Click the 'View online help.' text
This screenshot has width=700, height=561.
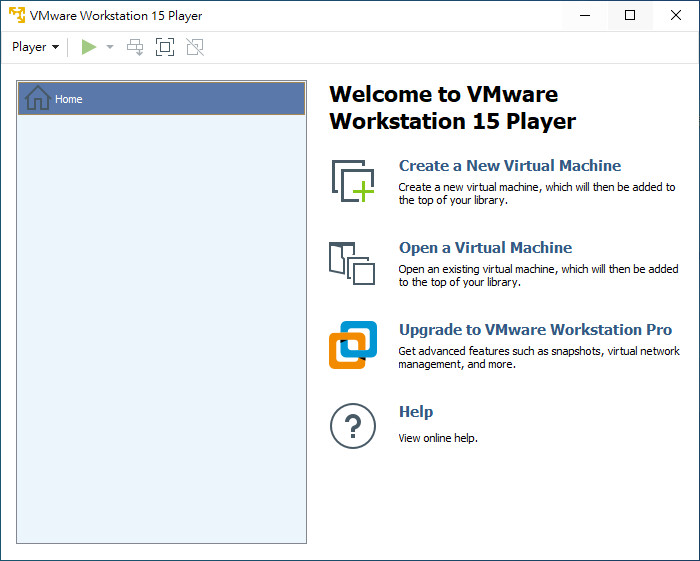click(438, 438)
